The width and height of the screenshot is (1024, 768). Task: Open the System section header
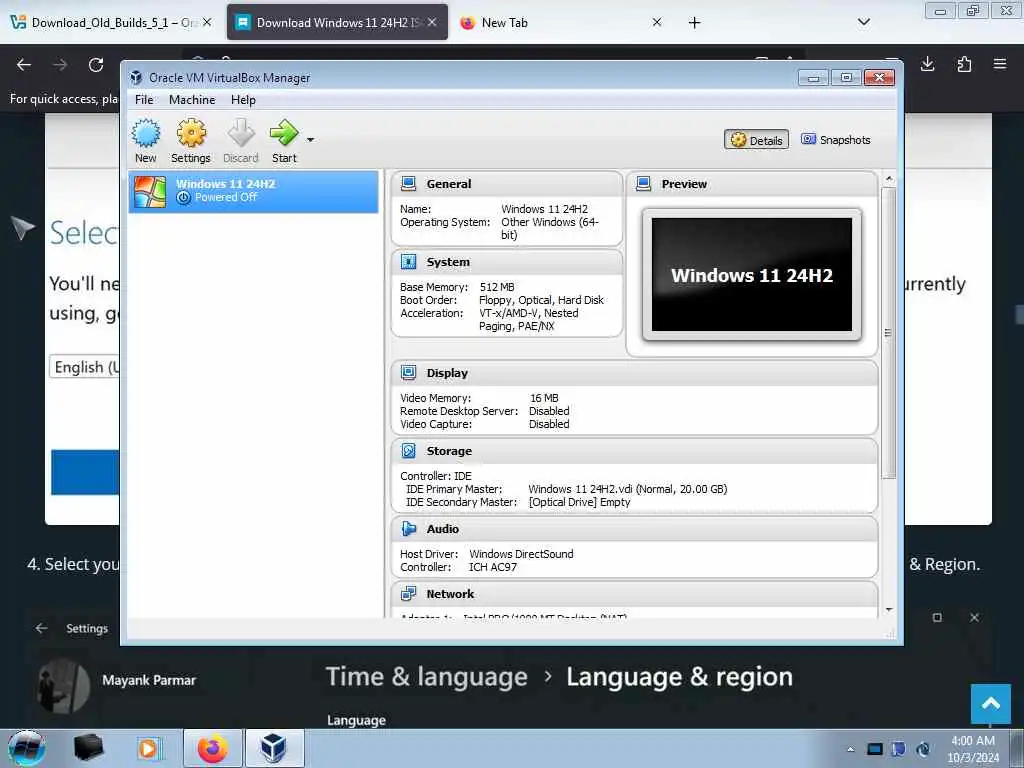[x=507, y=262]
